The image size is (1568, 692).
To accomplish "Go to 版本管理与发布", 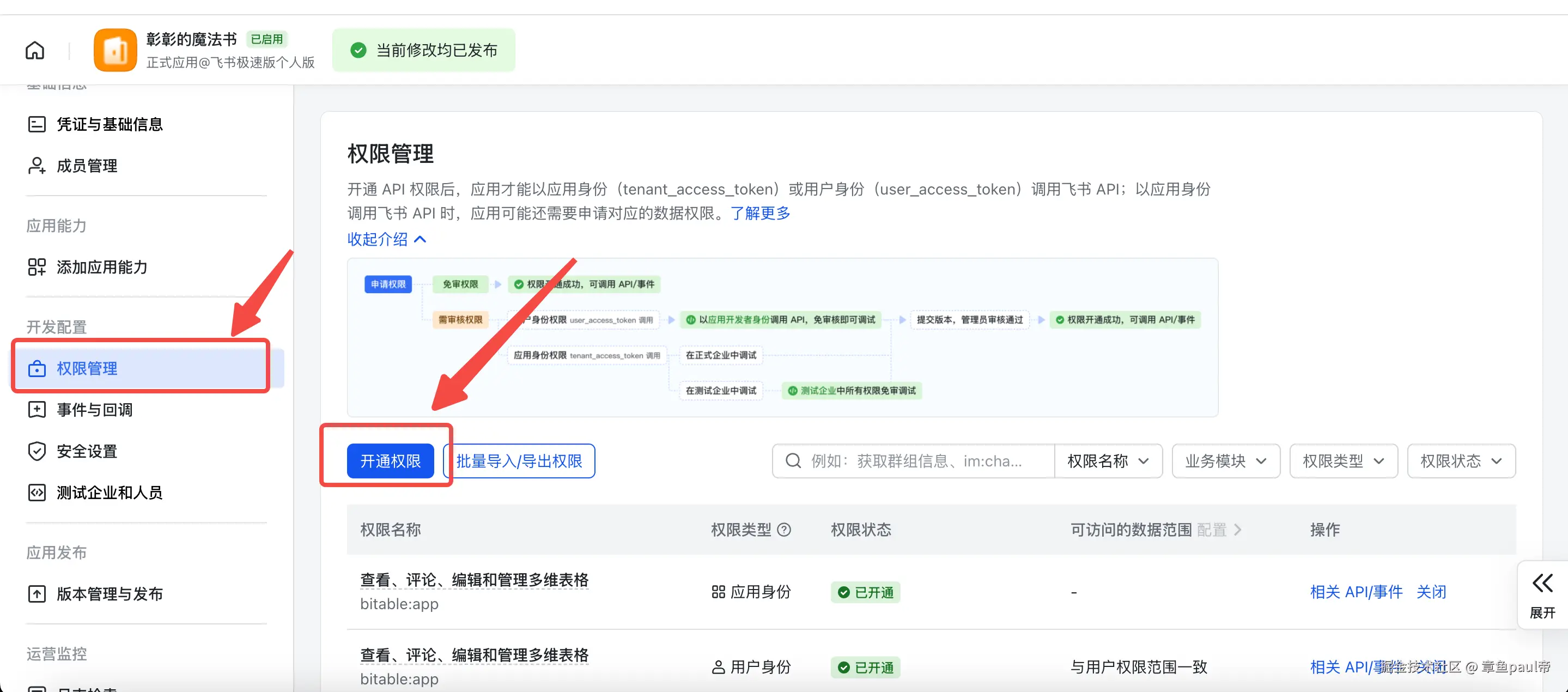I will [109, 593].
